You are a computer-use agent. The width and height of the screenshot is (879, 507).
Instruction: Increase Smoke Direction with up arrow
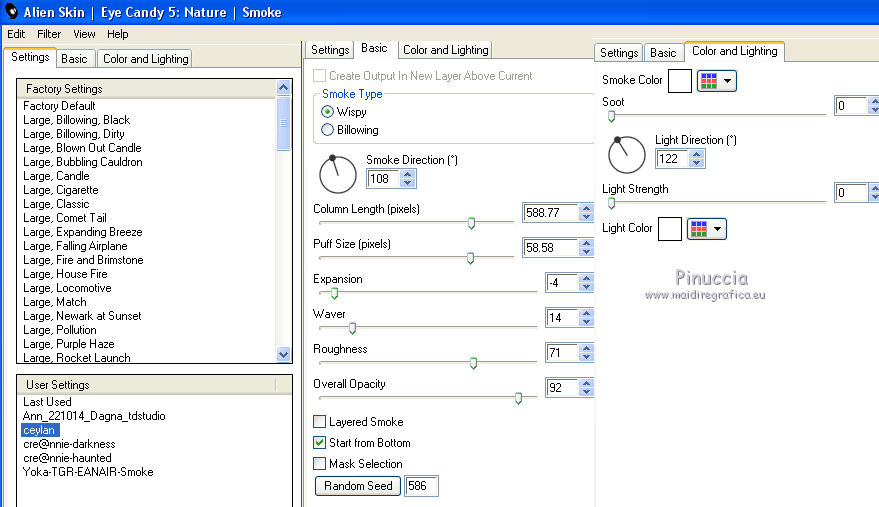[x=408, y=174]
